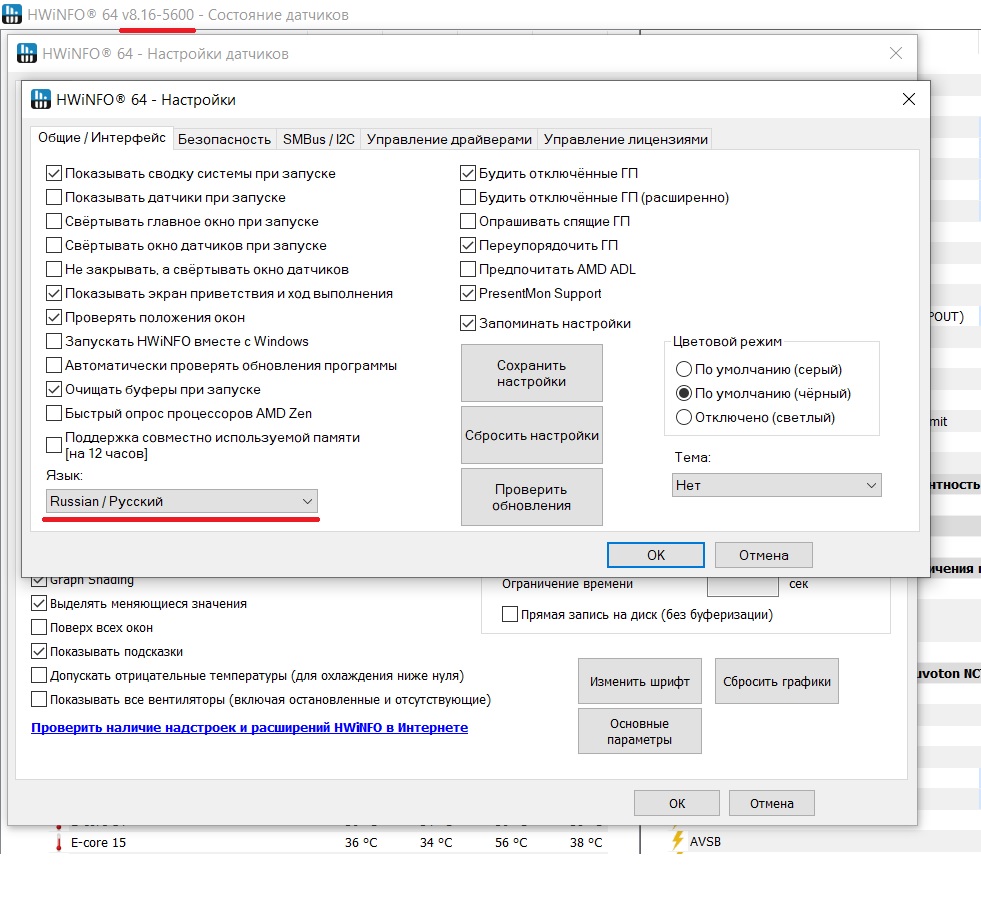The width and height of the screenshot is (981, 900).
Task: Select По умолчанию (серый) color mode
Action: 683,369
